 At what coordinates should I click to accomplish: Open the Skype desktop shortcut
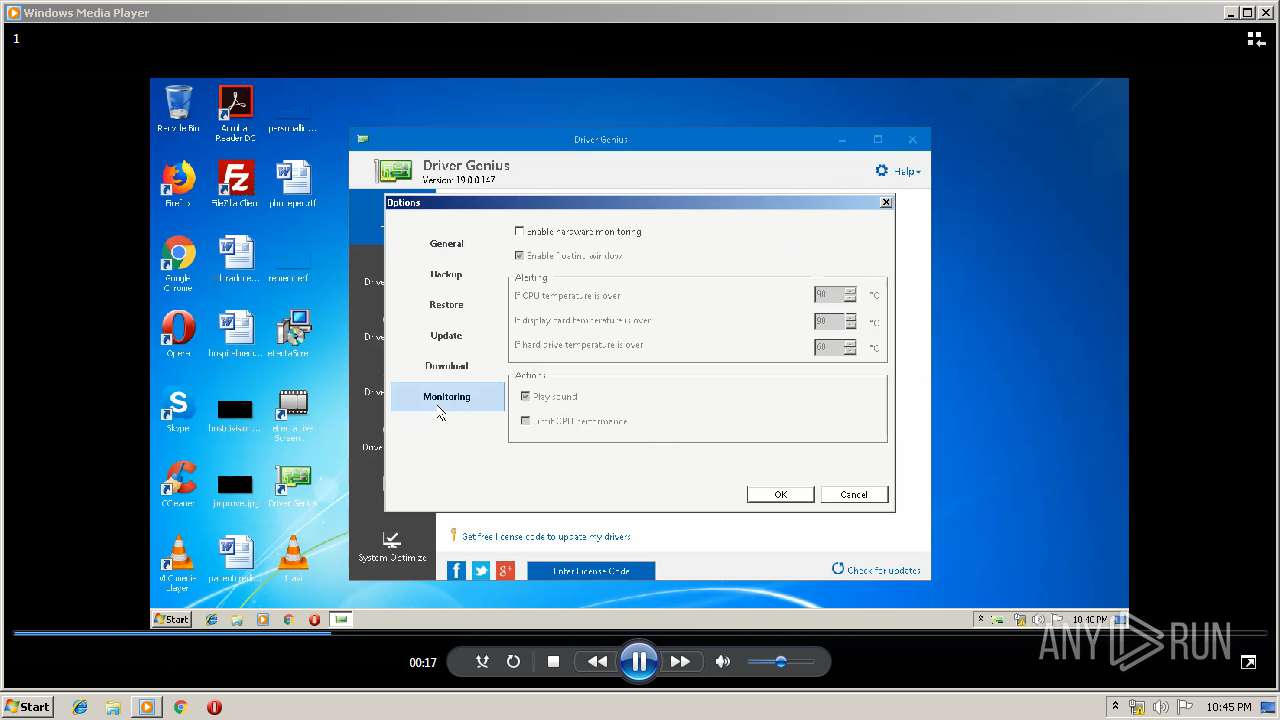pos(178,409)
